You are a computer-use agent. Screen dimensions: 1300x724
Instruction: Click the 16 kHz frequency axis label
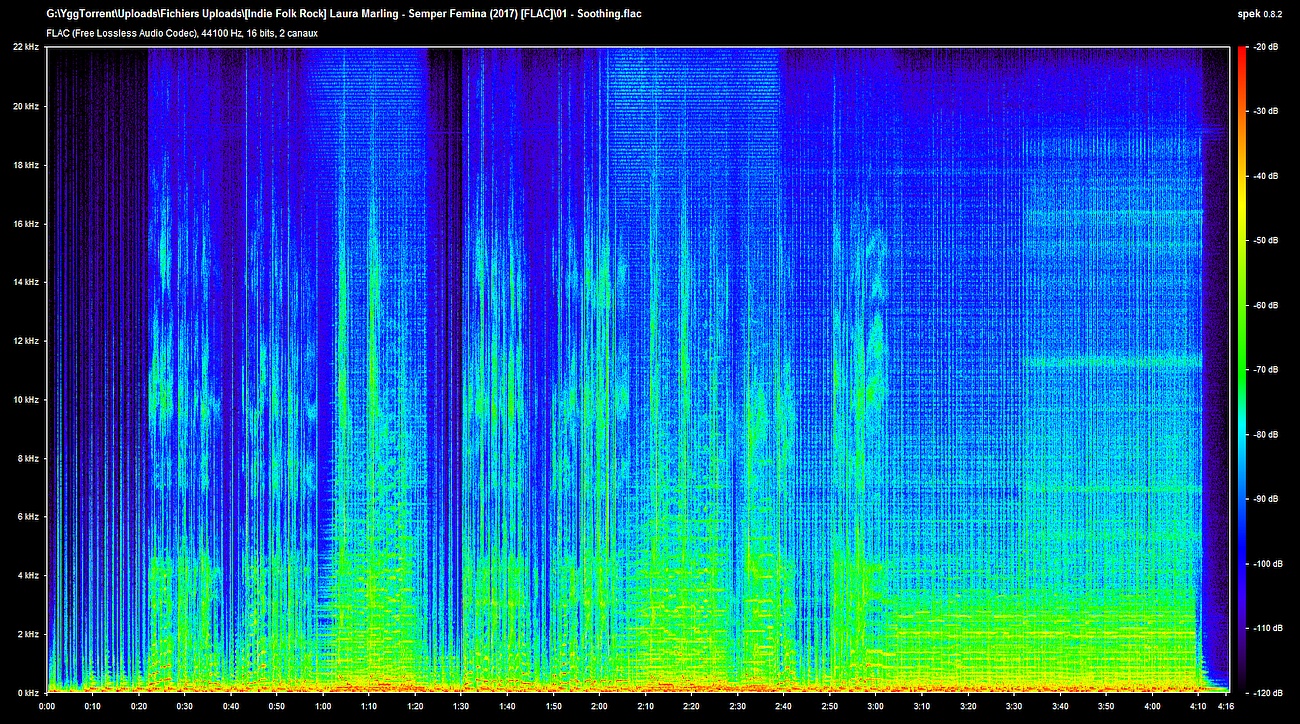click(26, 223)
